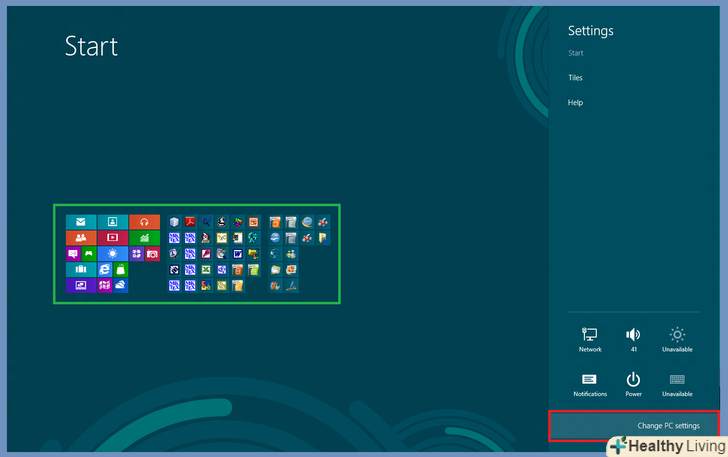The width and height of the screenshot is (728, 457).
Task: Open the purple tile with screen icon
Action: pyautogui.click(x=81, y=286)
